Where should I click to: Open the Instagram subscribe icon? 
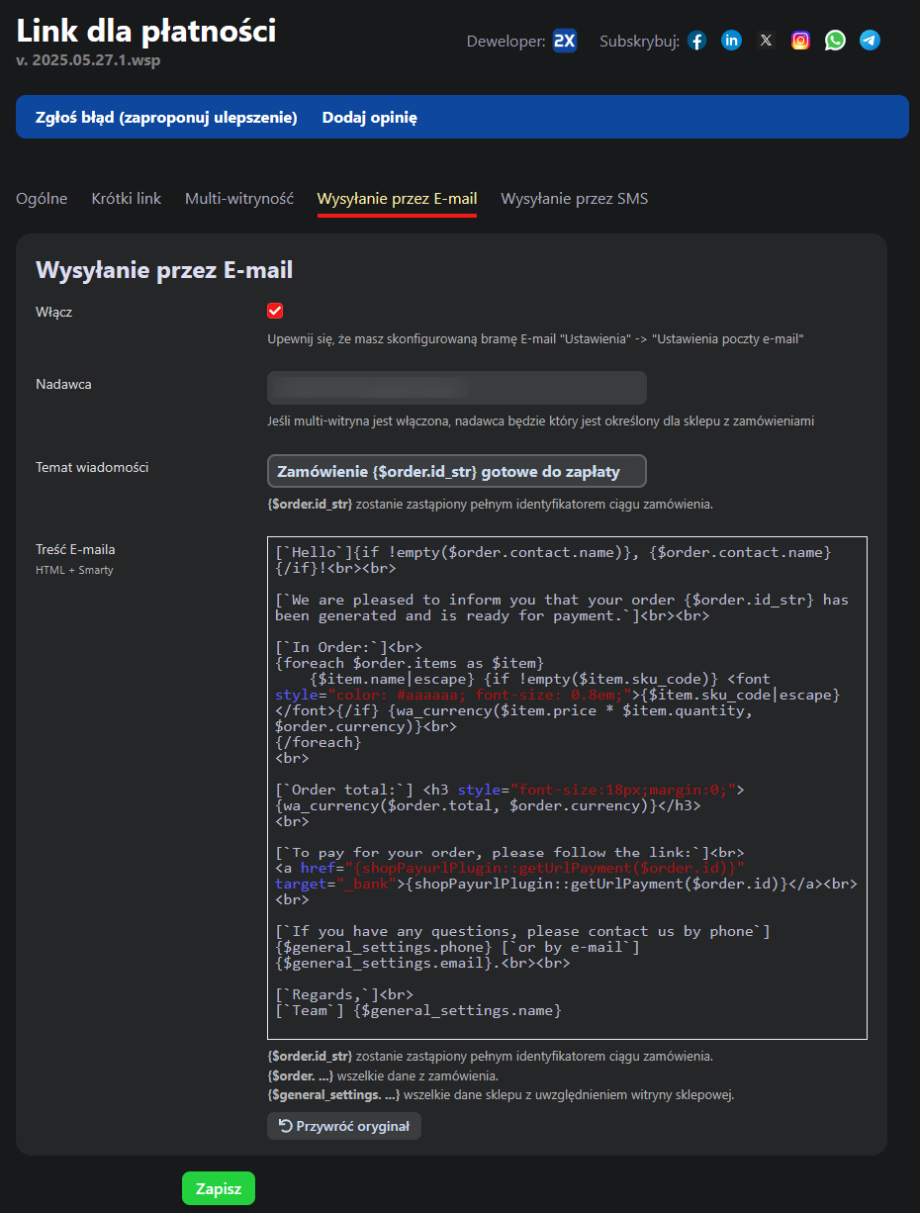[801, 41]
